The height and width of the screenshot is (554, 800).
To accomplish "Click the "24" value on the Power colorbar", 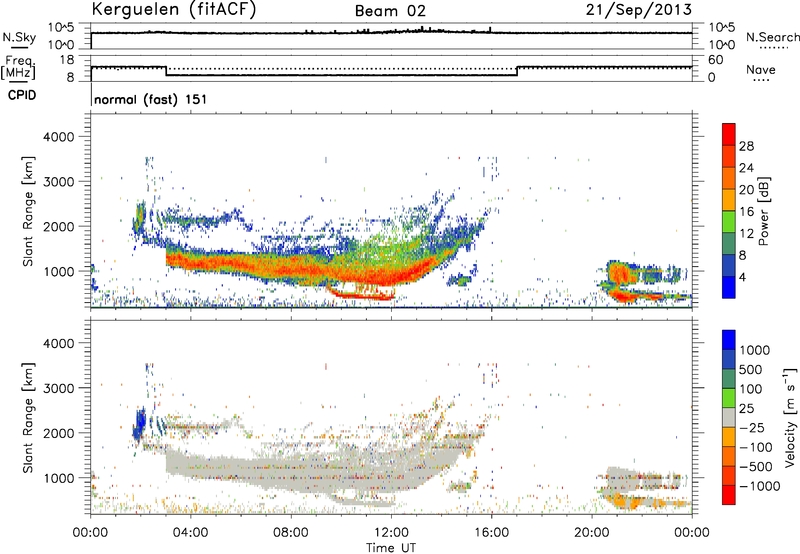I will click(x=746, y=168).
